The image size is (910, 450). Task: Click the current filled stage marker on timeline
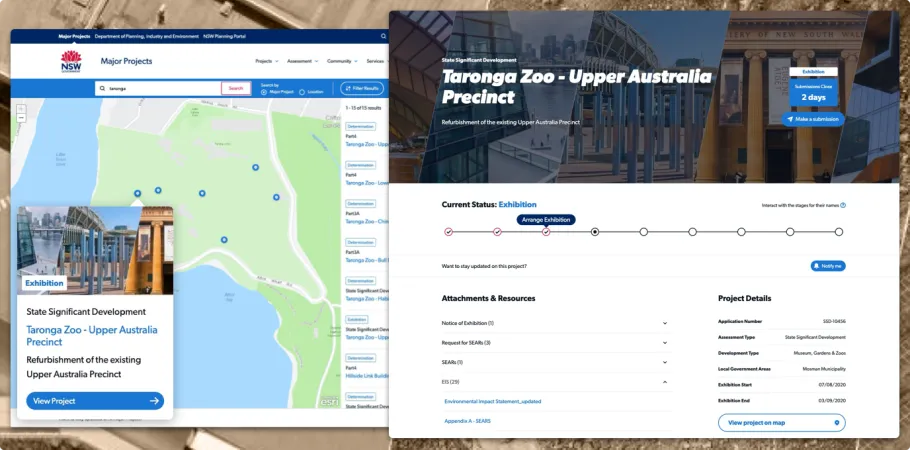[x=595, y=232]
